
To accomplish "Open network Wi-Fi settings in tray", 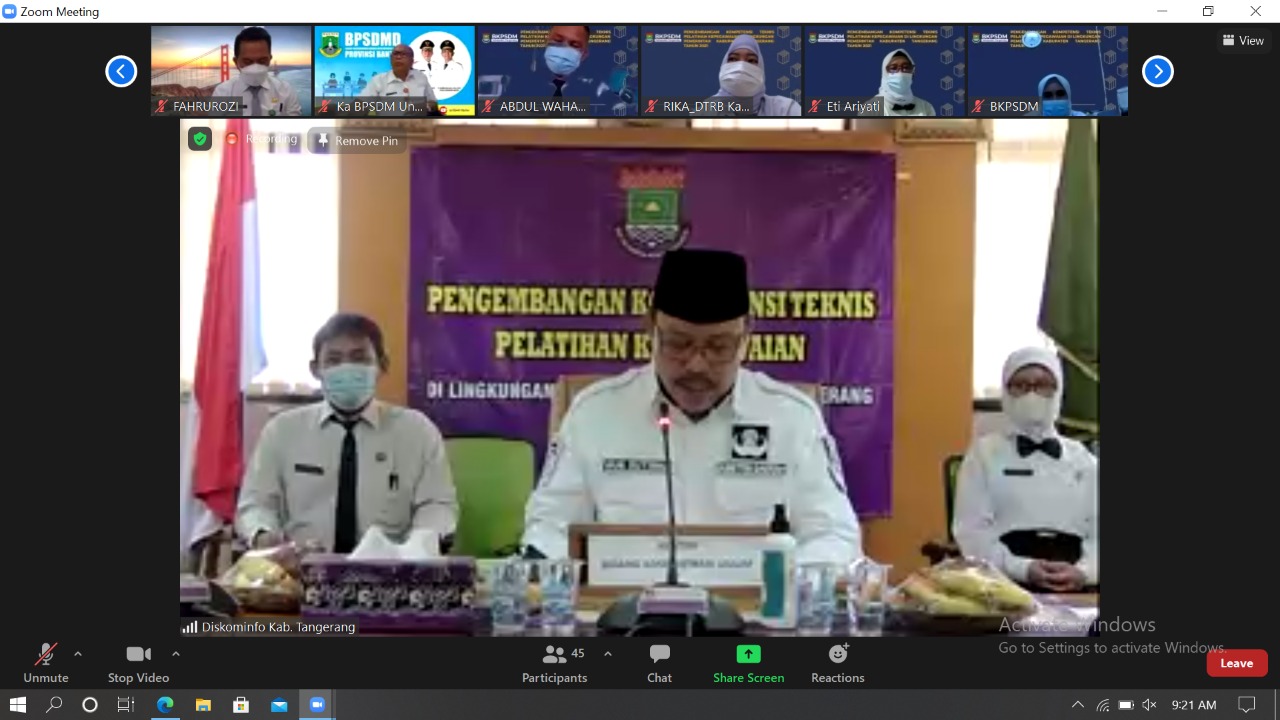I will 1102,705.
